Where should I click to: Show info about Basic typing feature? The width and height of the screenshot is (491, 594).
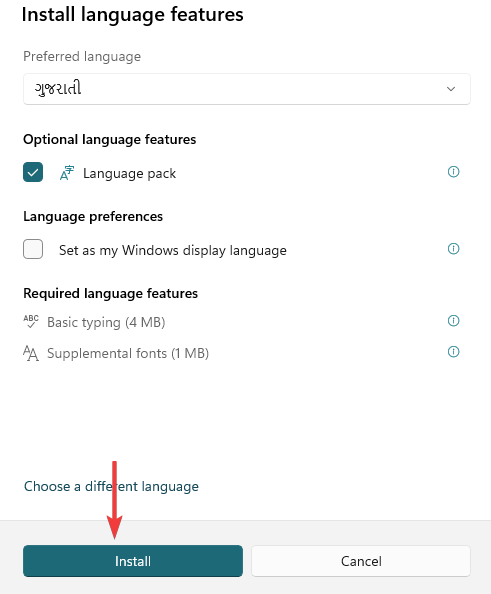tap(453, 321)
